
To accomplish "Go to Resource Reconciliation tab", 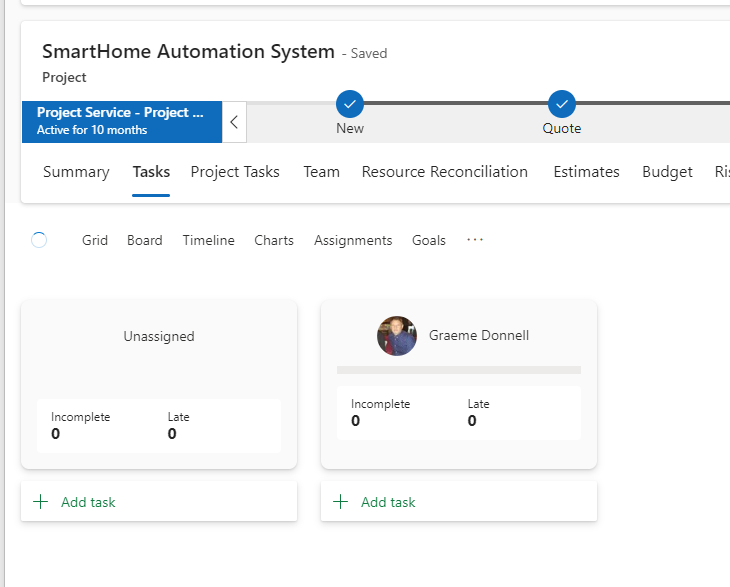I will 444,172.
